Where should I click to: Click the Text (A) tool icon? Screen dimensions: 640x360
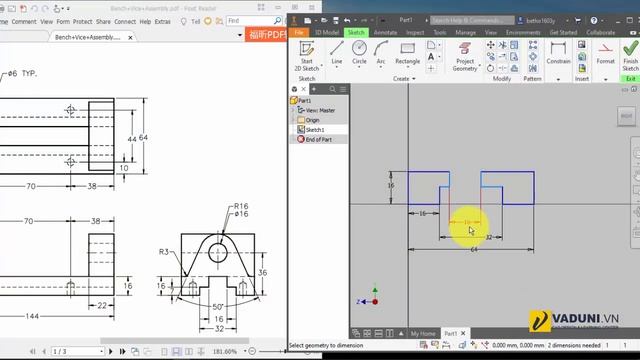pyautogui.click(x=431, y=57)
